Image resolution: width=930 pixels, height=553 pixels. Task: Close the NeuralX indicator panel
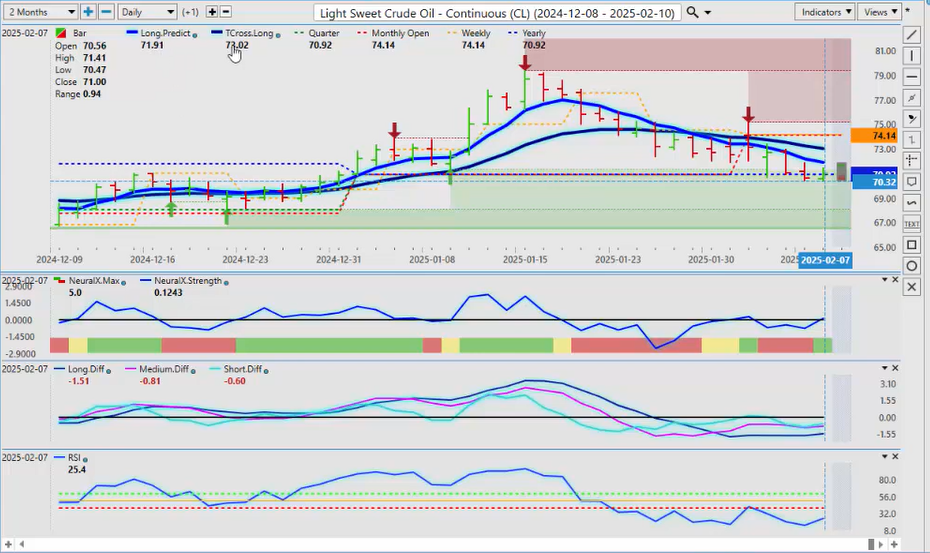(894, 280)
